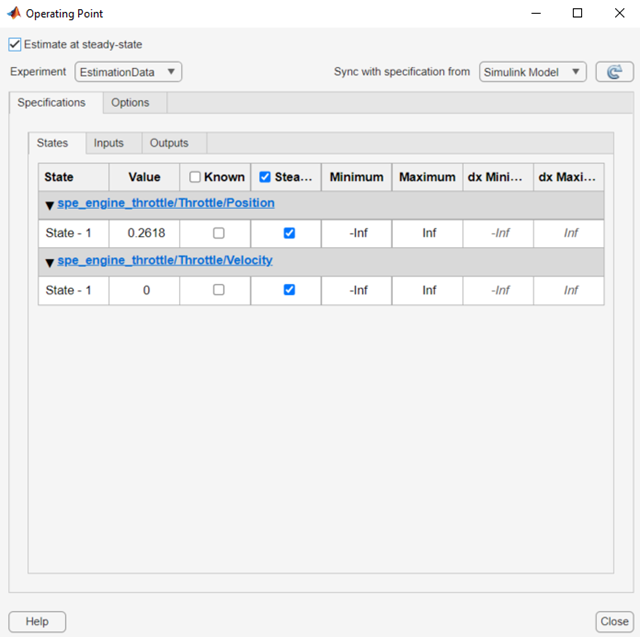Click Maximum Inf cell for Throttle/Position
Viewport: 640px width, 637px height.
click(x=427, y=233)
